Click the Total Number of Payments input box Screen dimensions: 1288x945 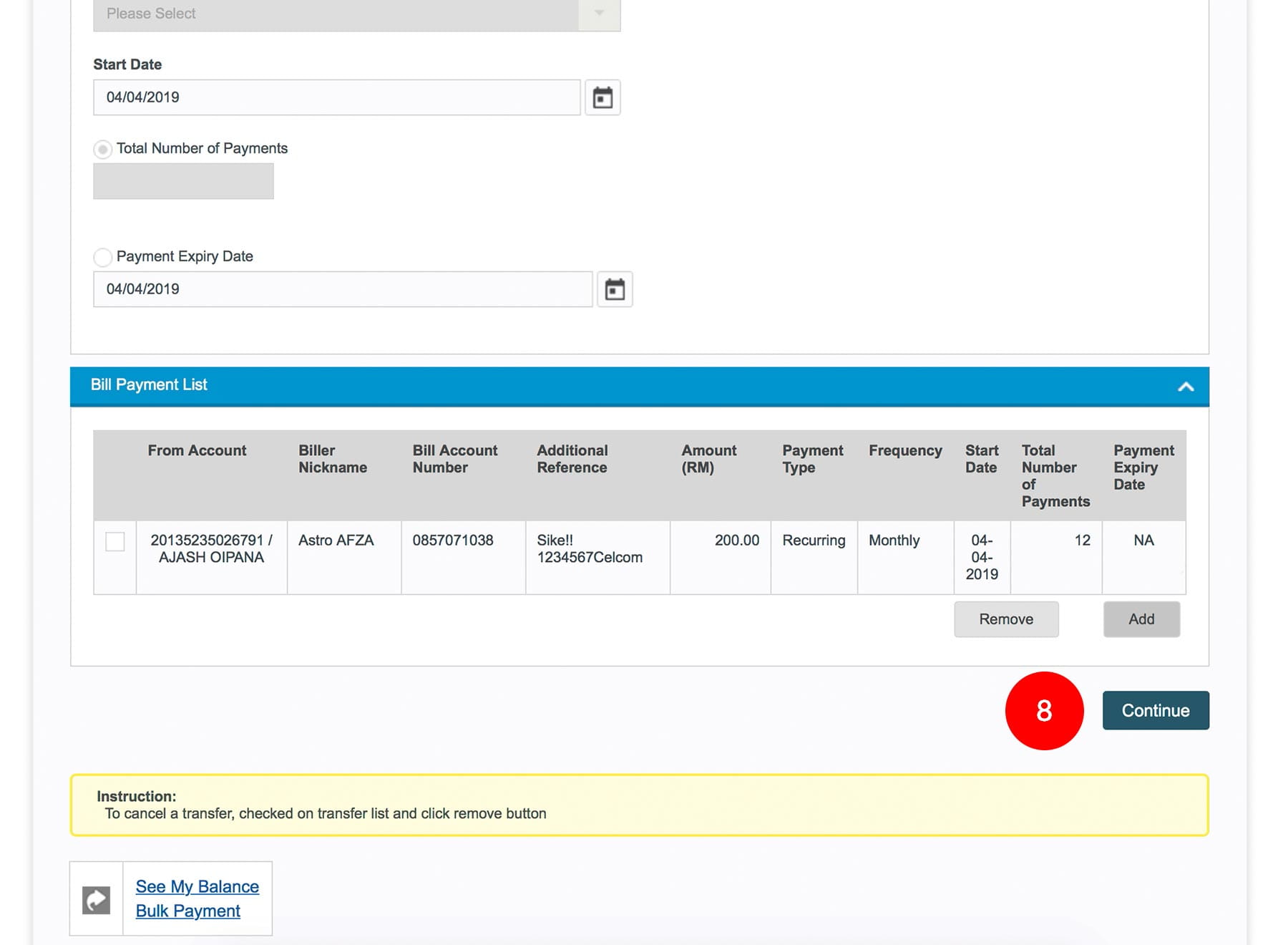183,181
